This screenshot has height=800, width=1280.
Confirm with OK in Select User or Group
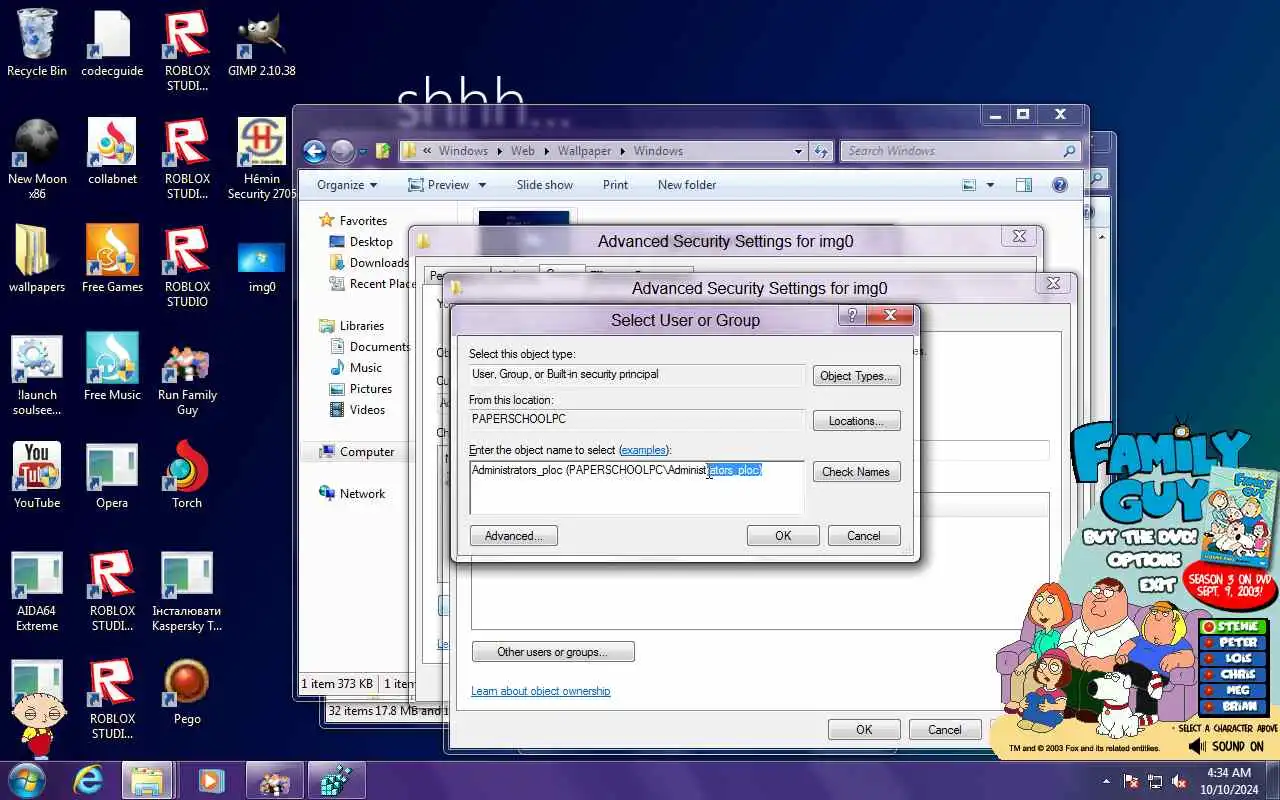pos(783,536)
